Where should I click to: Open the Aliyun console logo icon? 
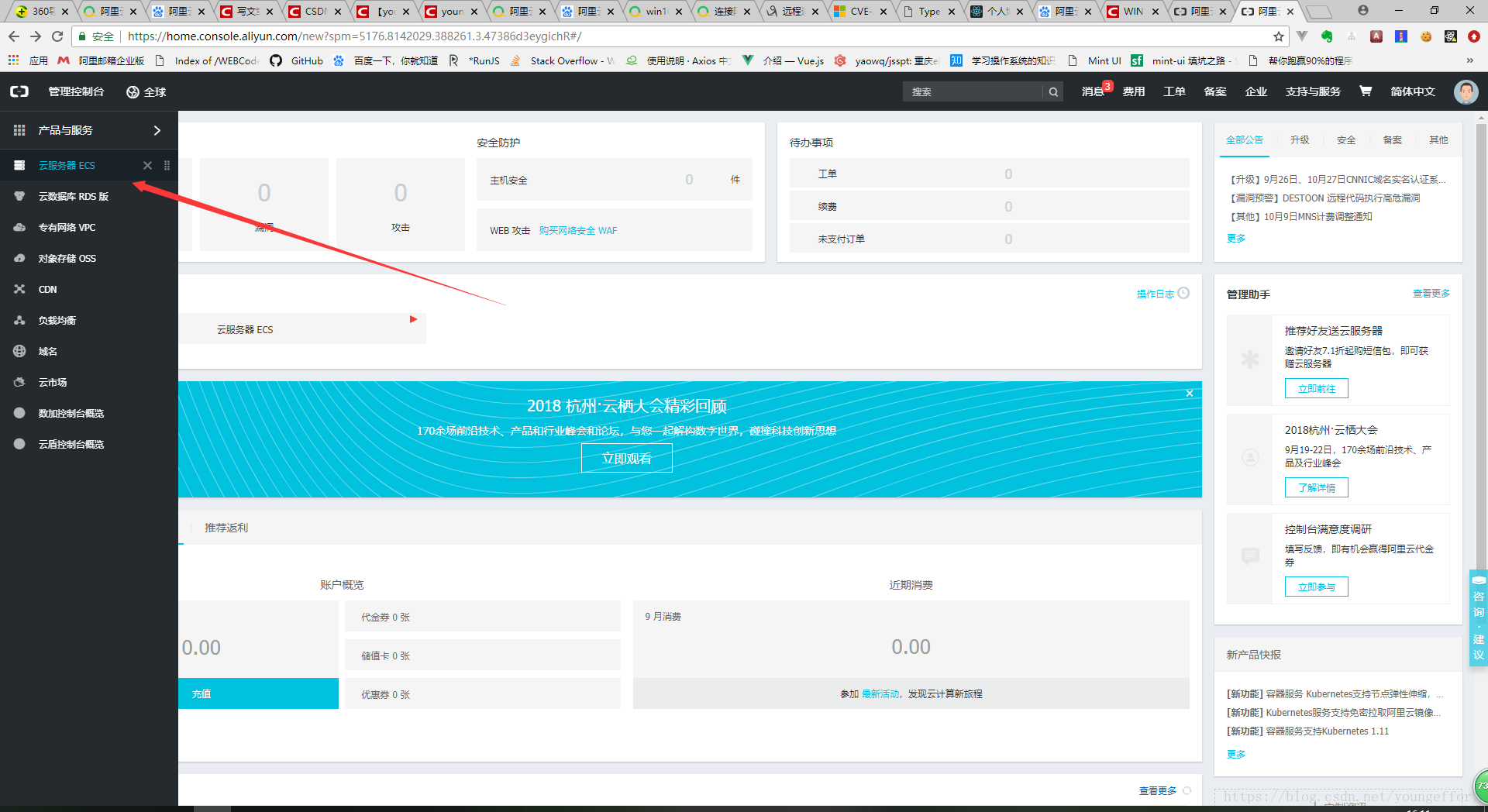[x=19, y=91]
